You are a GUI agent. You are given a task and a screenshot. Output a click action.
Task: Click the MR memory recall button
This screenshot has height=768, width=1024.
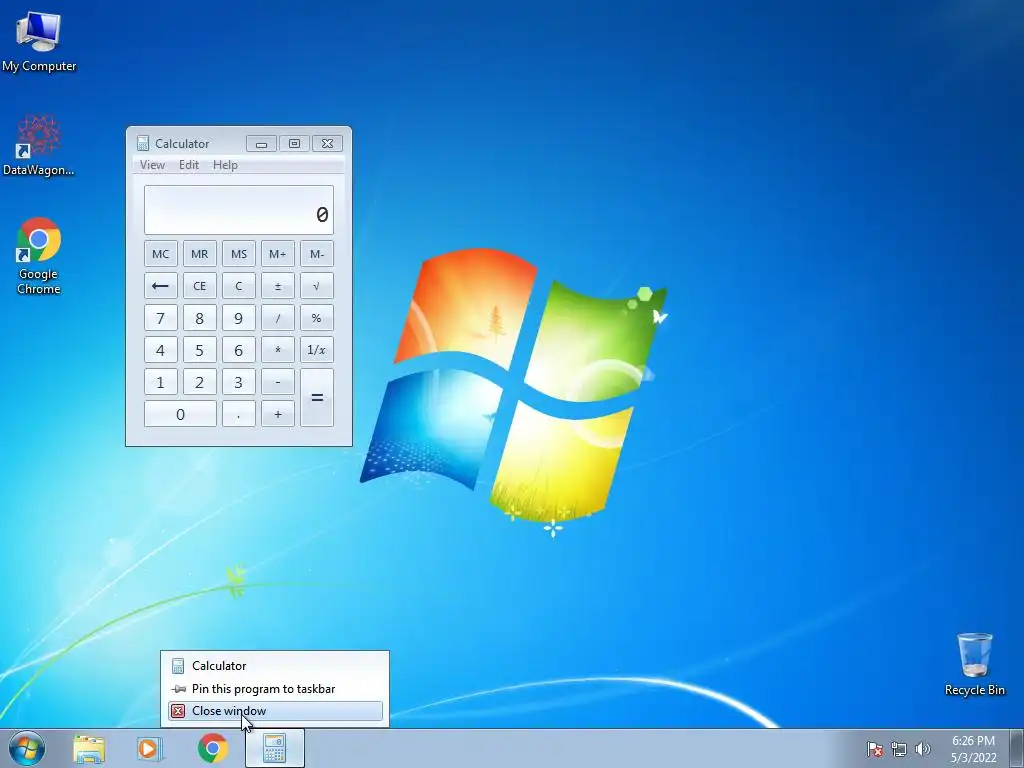[x=200, y=254]
